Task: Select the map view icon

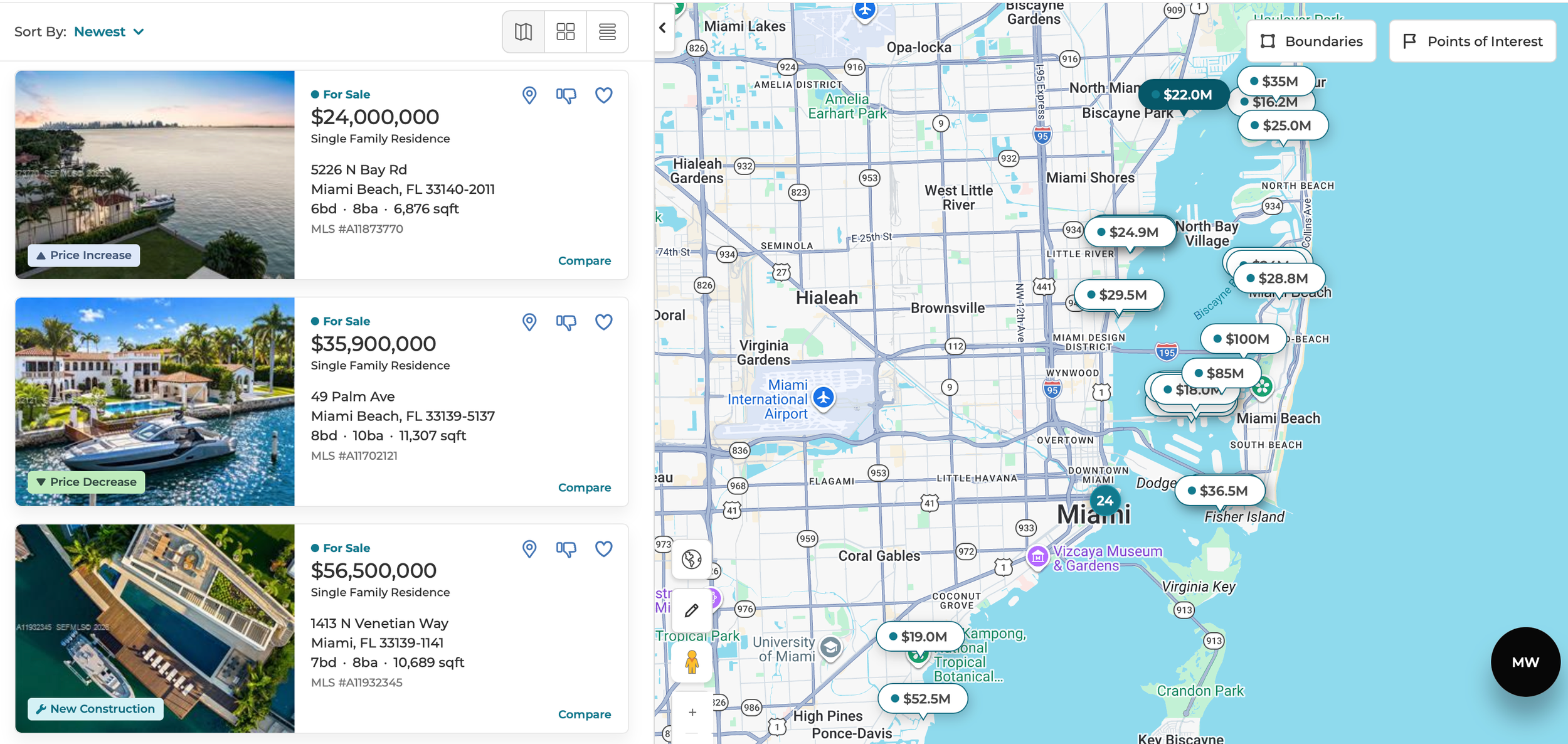Action: pyautogui.click(x=522, y=31)
